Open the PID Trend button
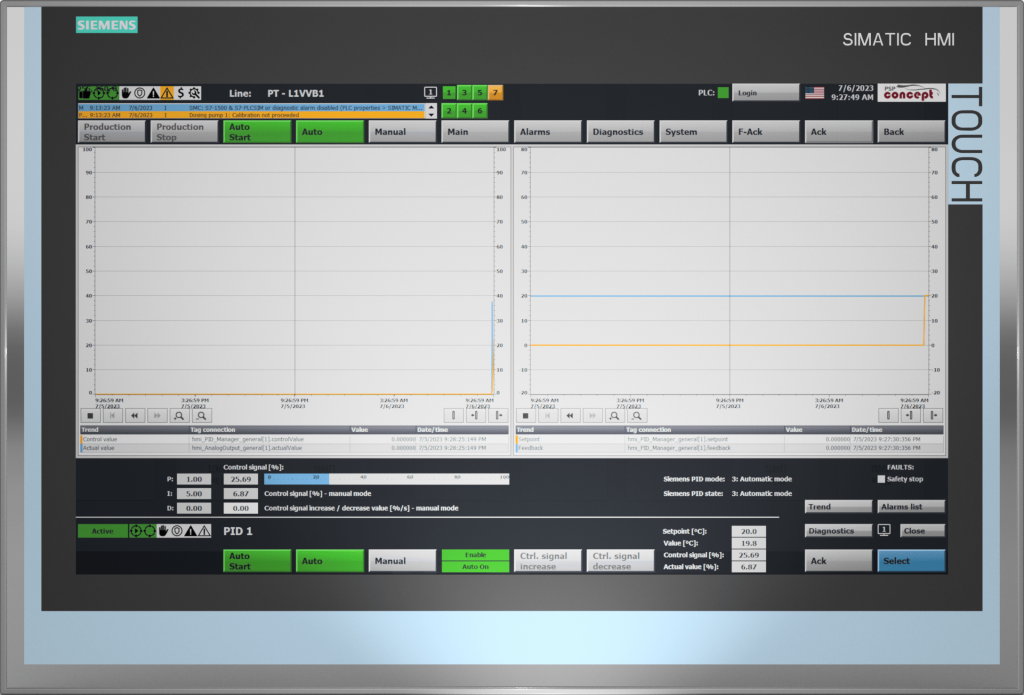The height and width of the screenshot is (695, 1024). (838, 506)
